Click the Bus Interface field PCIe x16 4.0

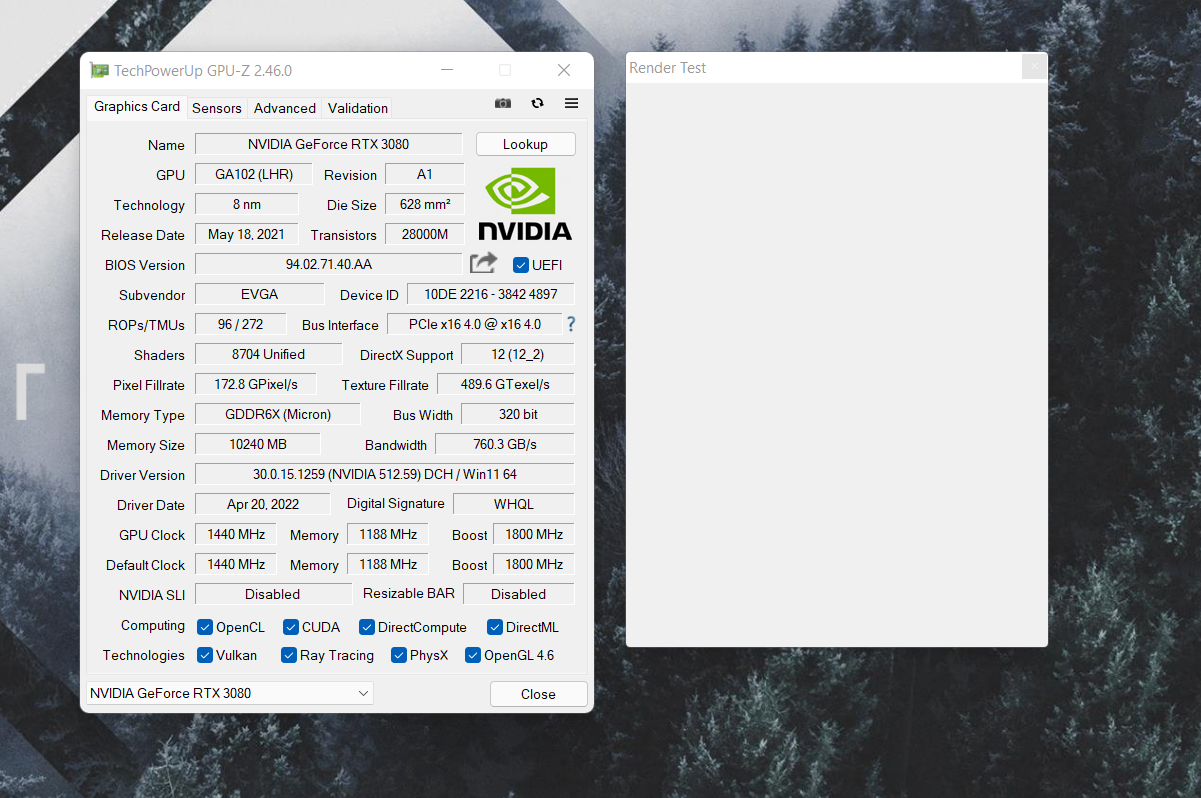click(x=473, y=324)
